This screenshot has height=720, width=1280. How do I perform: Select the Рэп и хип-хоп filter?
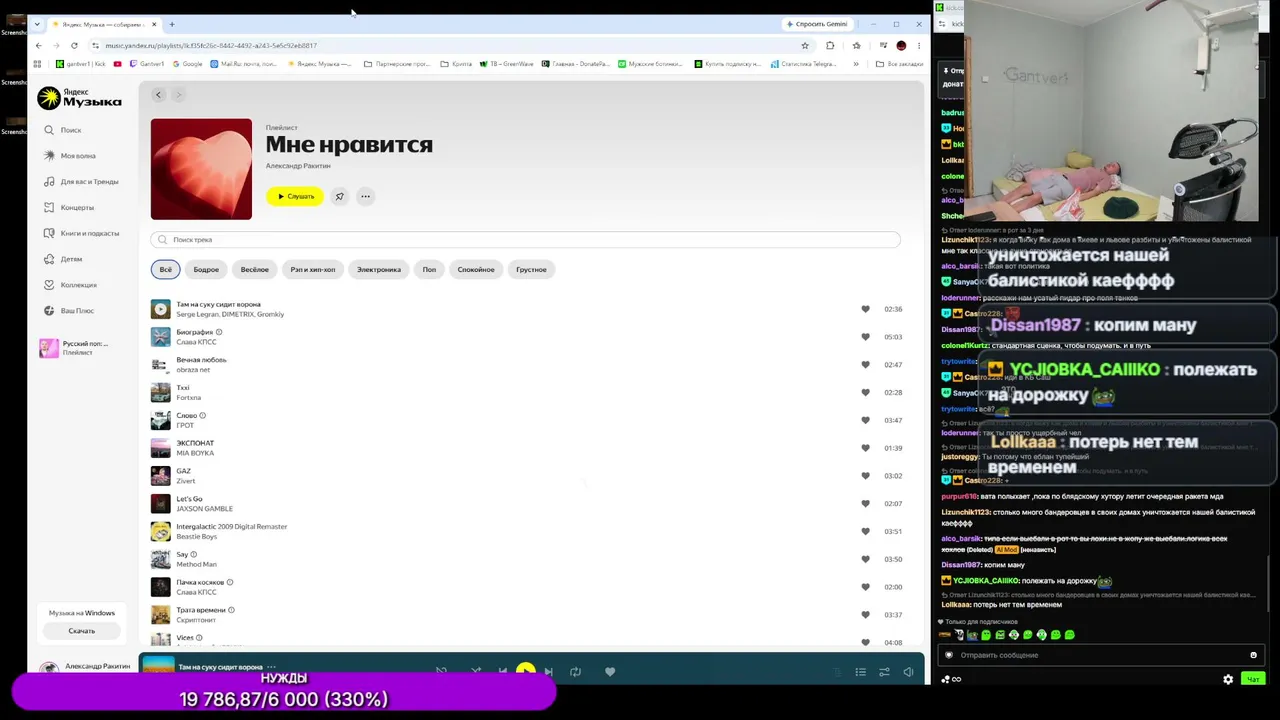pyautogui.click(x=313, y=269)
